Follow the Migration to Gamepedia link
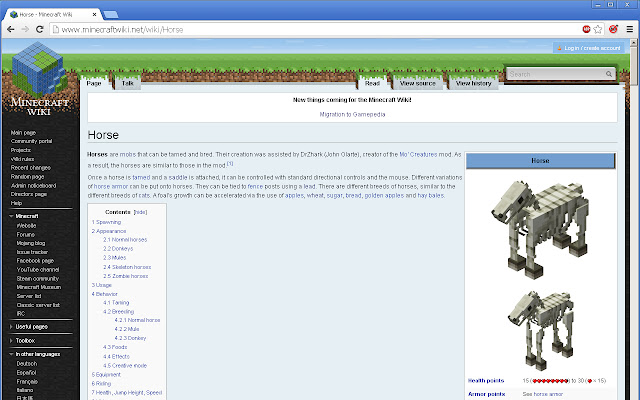The image size is (640, 400). [x=352, y=114]
